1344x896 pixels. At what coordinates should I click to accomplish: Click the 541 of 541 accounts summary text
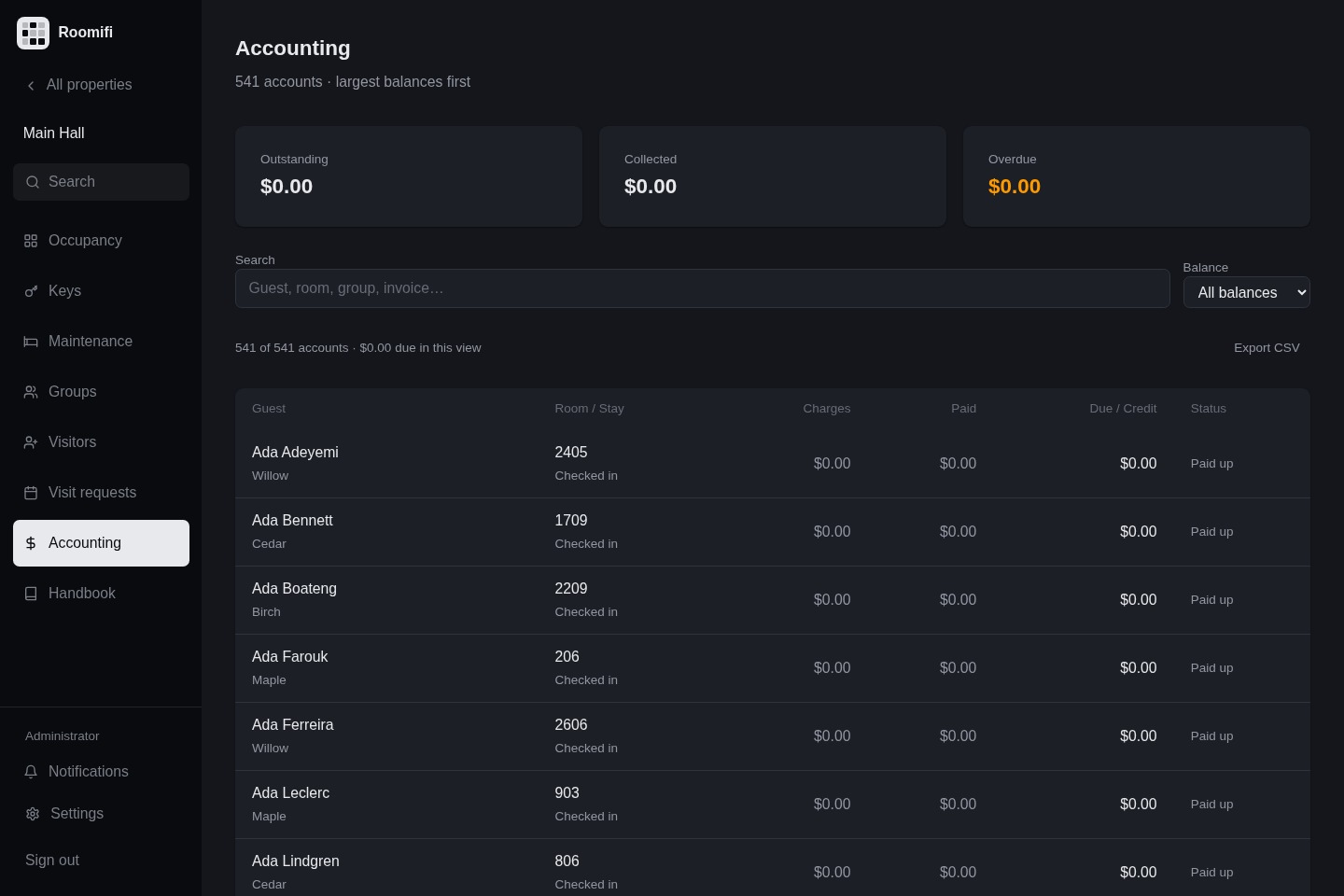tap(357, 348)
